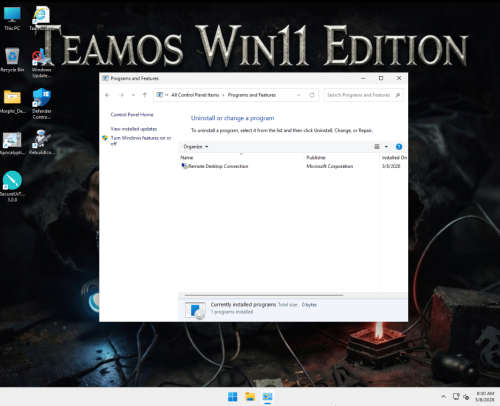Go up one level with the up arrow
This screenshot has height=406, width=500.
coord(145,95)
